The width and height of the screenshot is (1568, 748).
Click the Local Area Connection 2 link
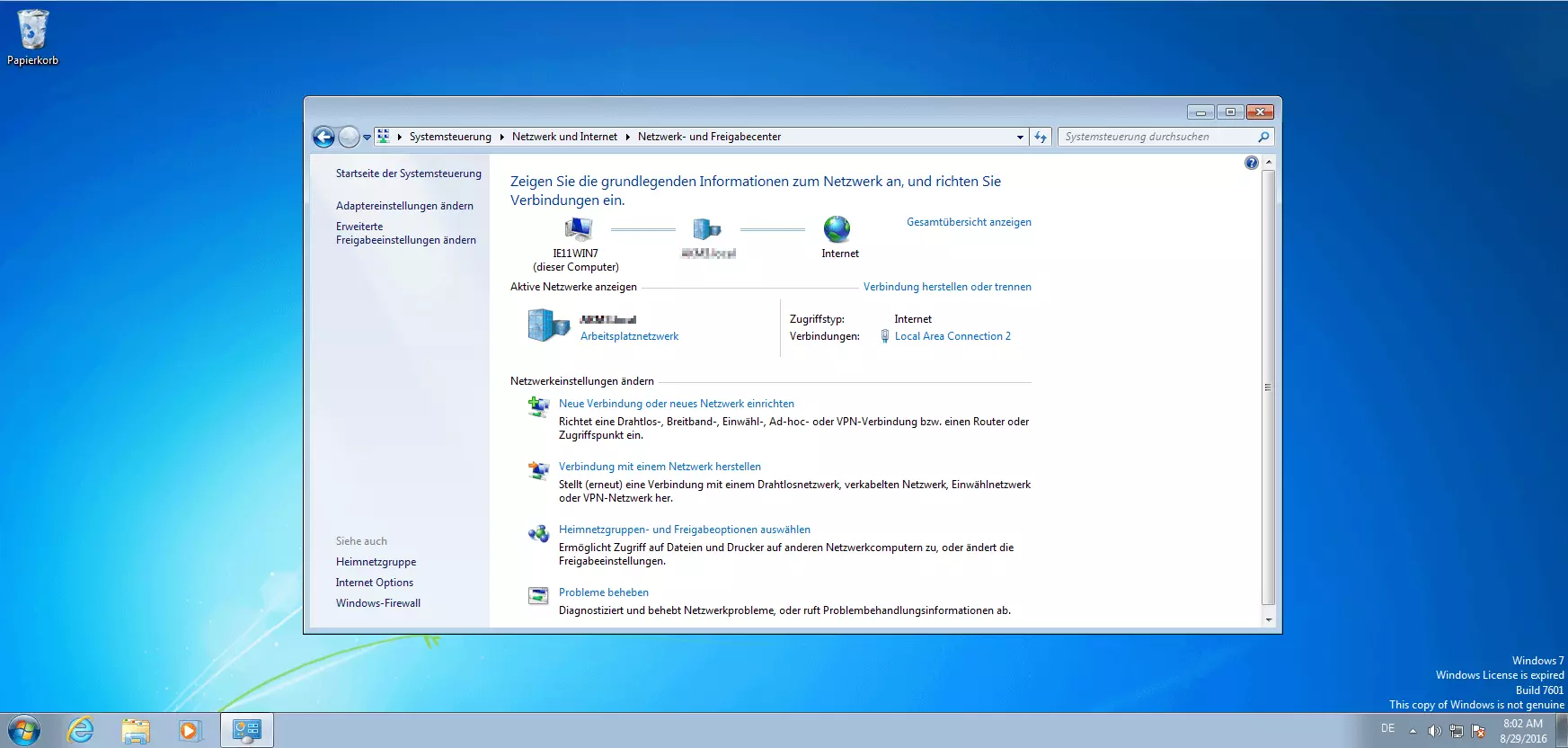[x=952, y=336]
